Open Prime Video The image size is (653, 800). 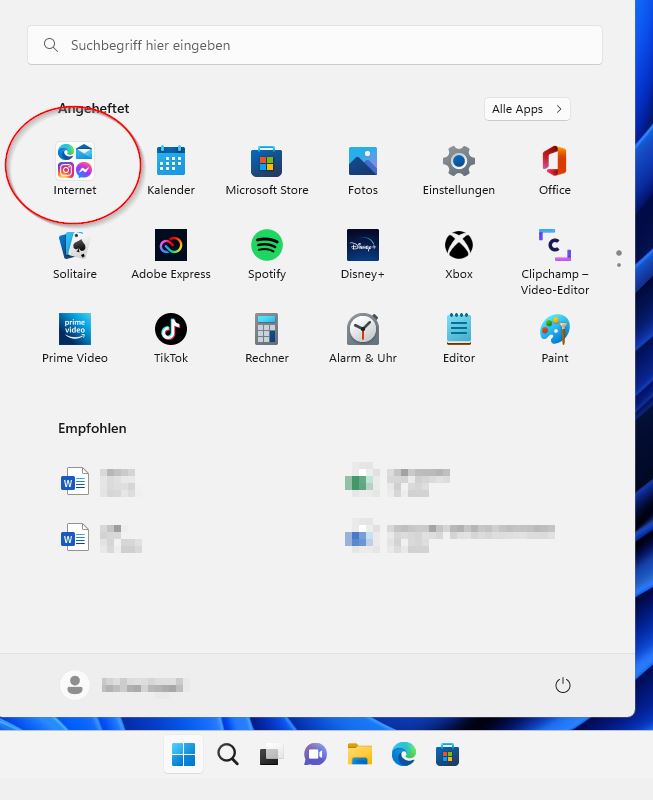(x=74, y=338)
